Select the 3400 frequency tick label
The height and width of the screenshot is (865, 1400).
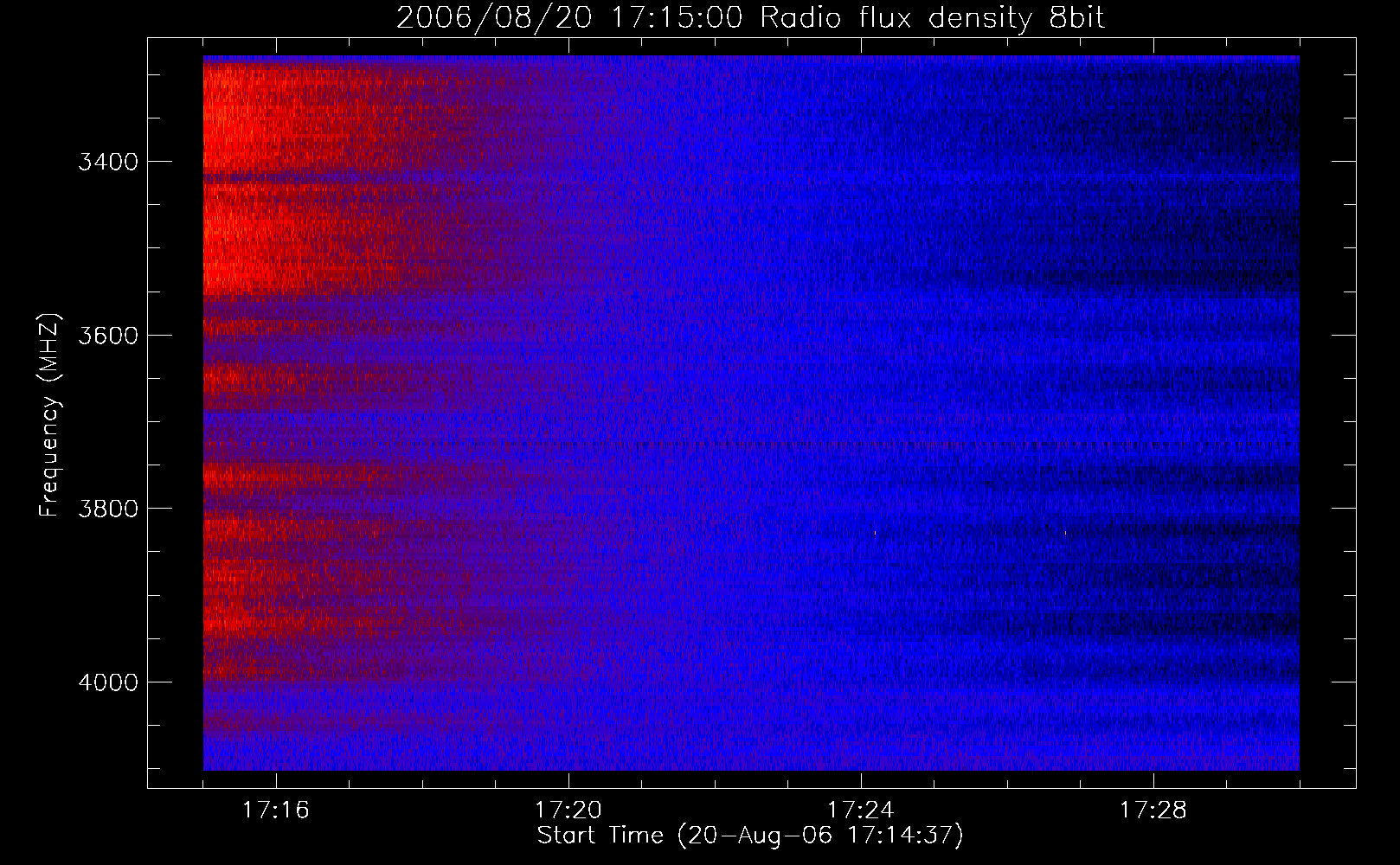[x=108, y=162]
